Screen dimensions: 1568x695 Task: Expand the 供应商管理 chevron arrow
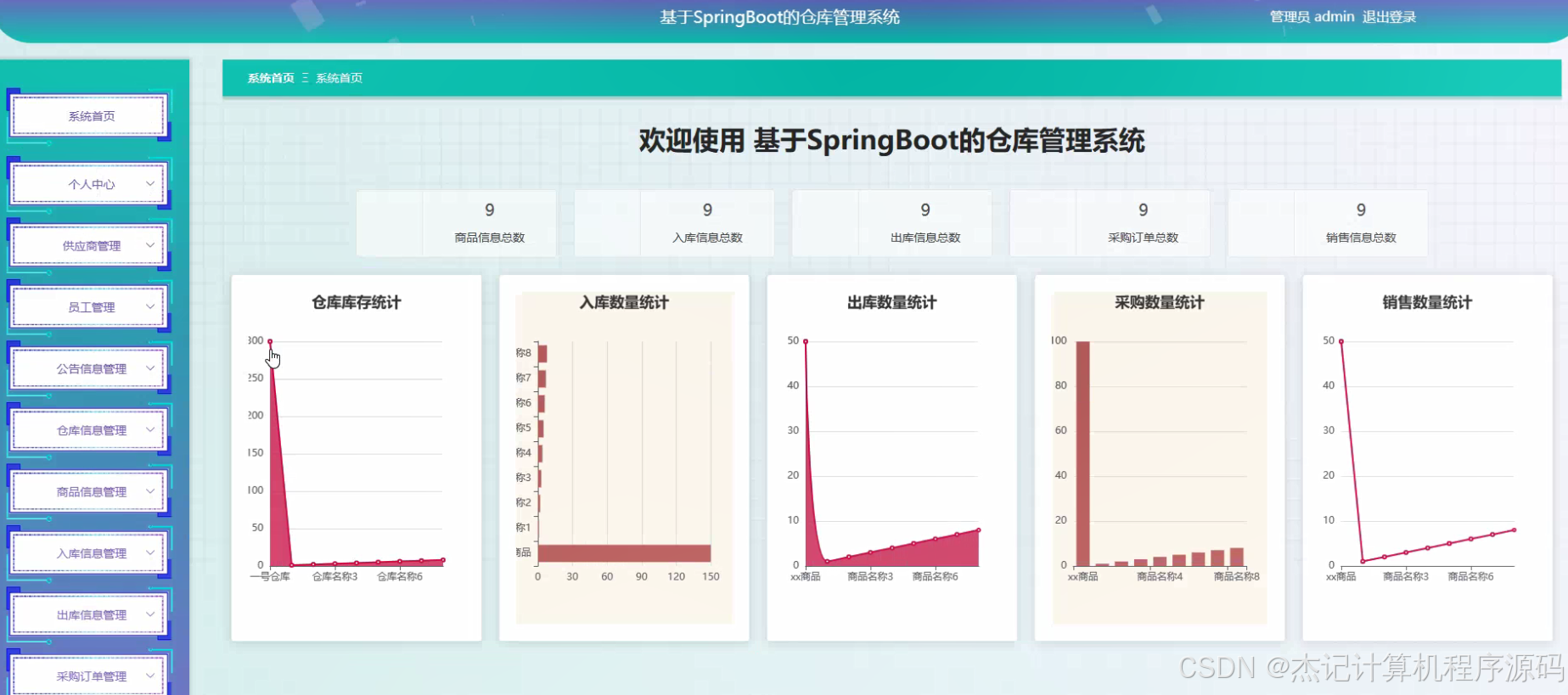(150, 245)
